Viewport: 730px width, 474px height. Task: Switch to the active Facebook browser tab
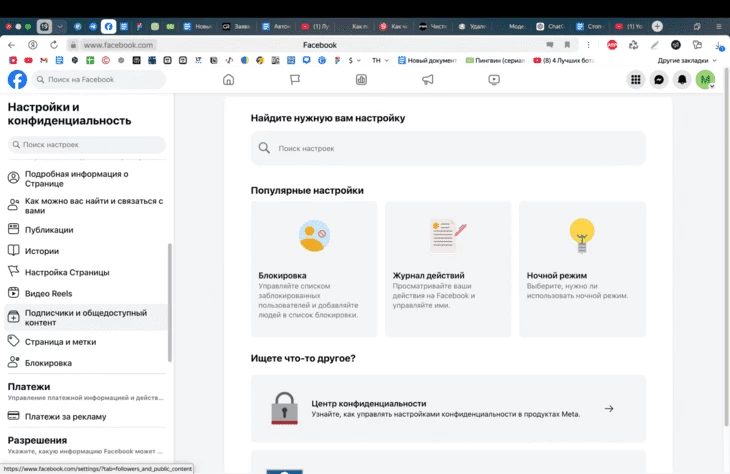click(108, 27)
